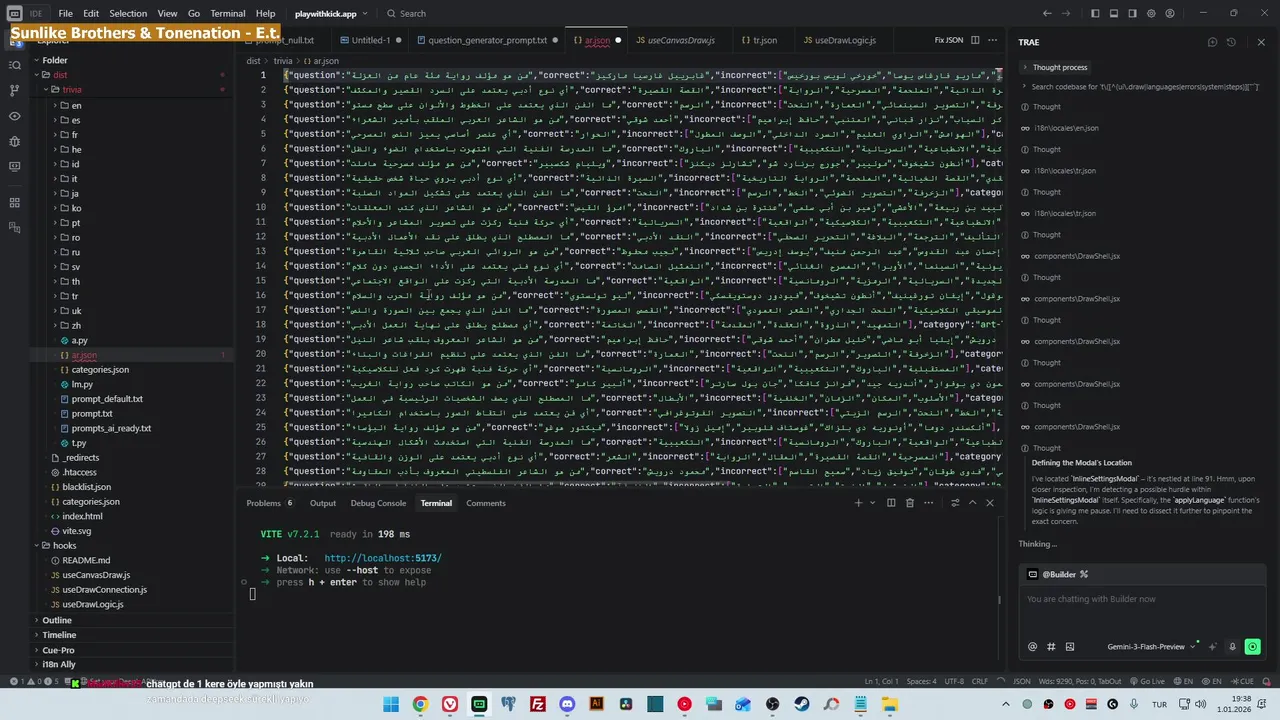Viewport: 1280px width, 720px height.
Task: Click the Fix JSON button
Action: (x=948, y=40)
